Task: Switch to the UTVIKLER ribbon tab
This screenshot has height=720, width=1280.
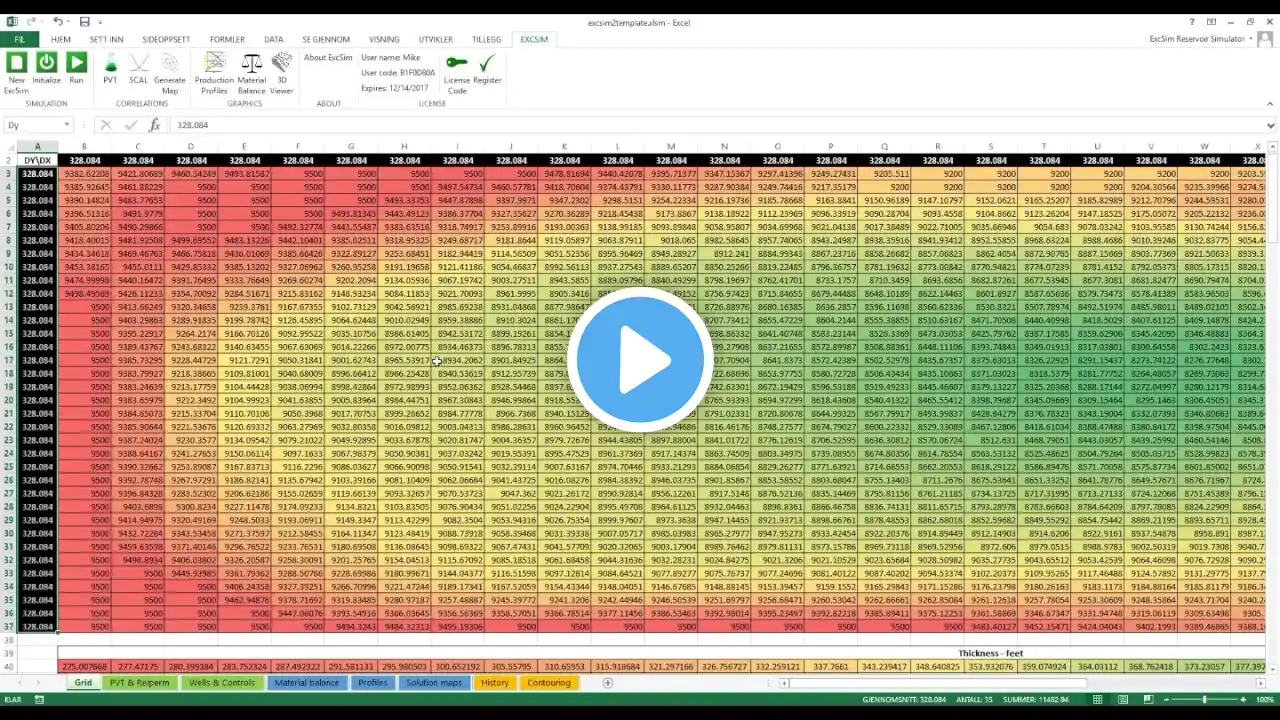Action: pos(436,40)
